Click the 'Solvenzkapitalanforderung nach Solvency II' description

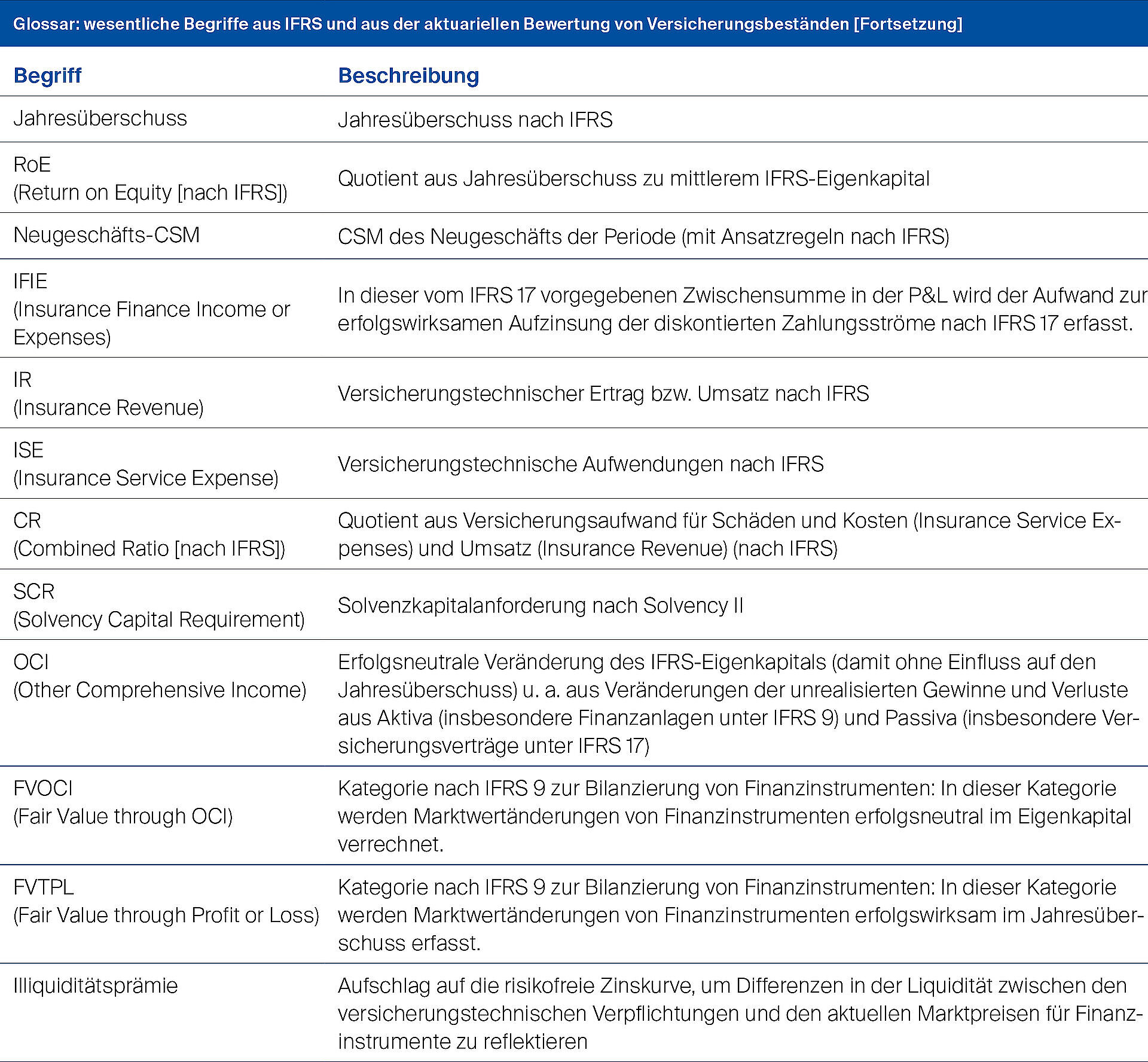[540, 606]
